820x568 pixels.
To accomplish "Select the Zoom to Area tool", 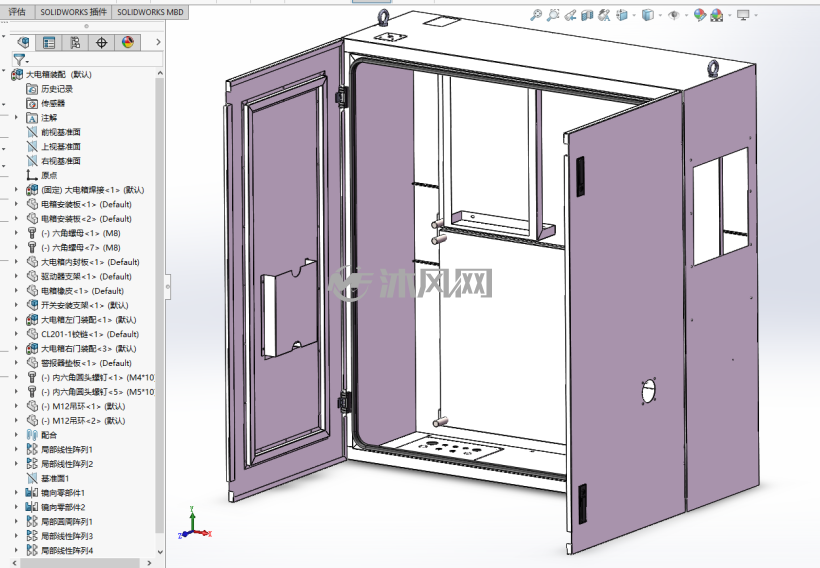I will click(x=553, y=15).
